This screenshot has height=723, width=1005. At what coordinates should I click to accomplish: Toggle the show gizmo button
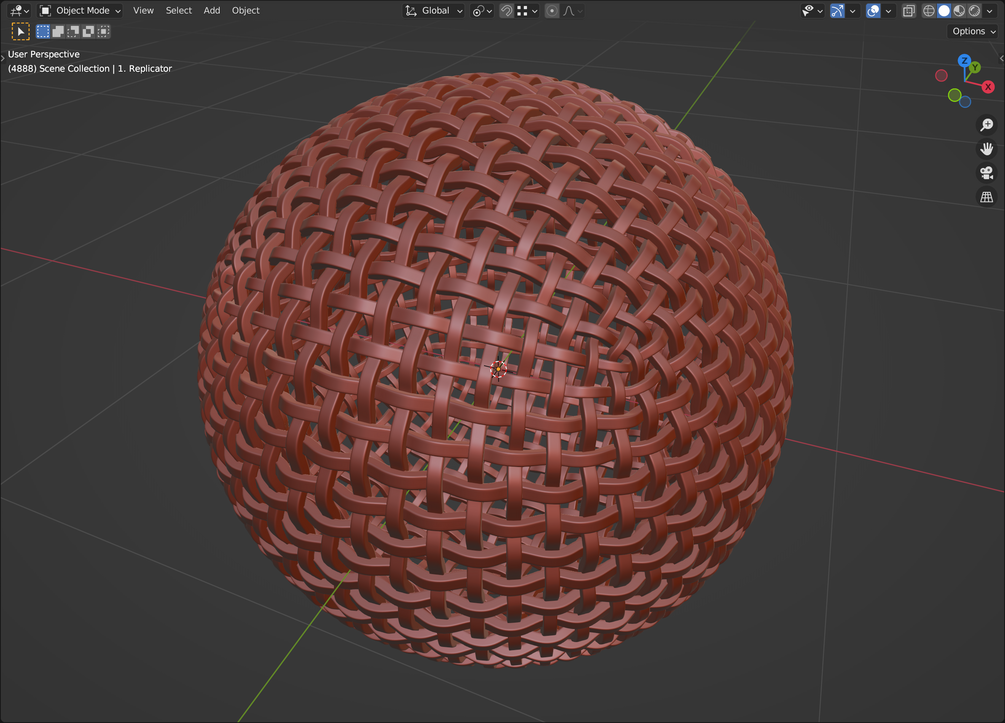pyautogui.click(x=837, y=10)
